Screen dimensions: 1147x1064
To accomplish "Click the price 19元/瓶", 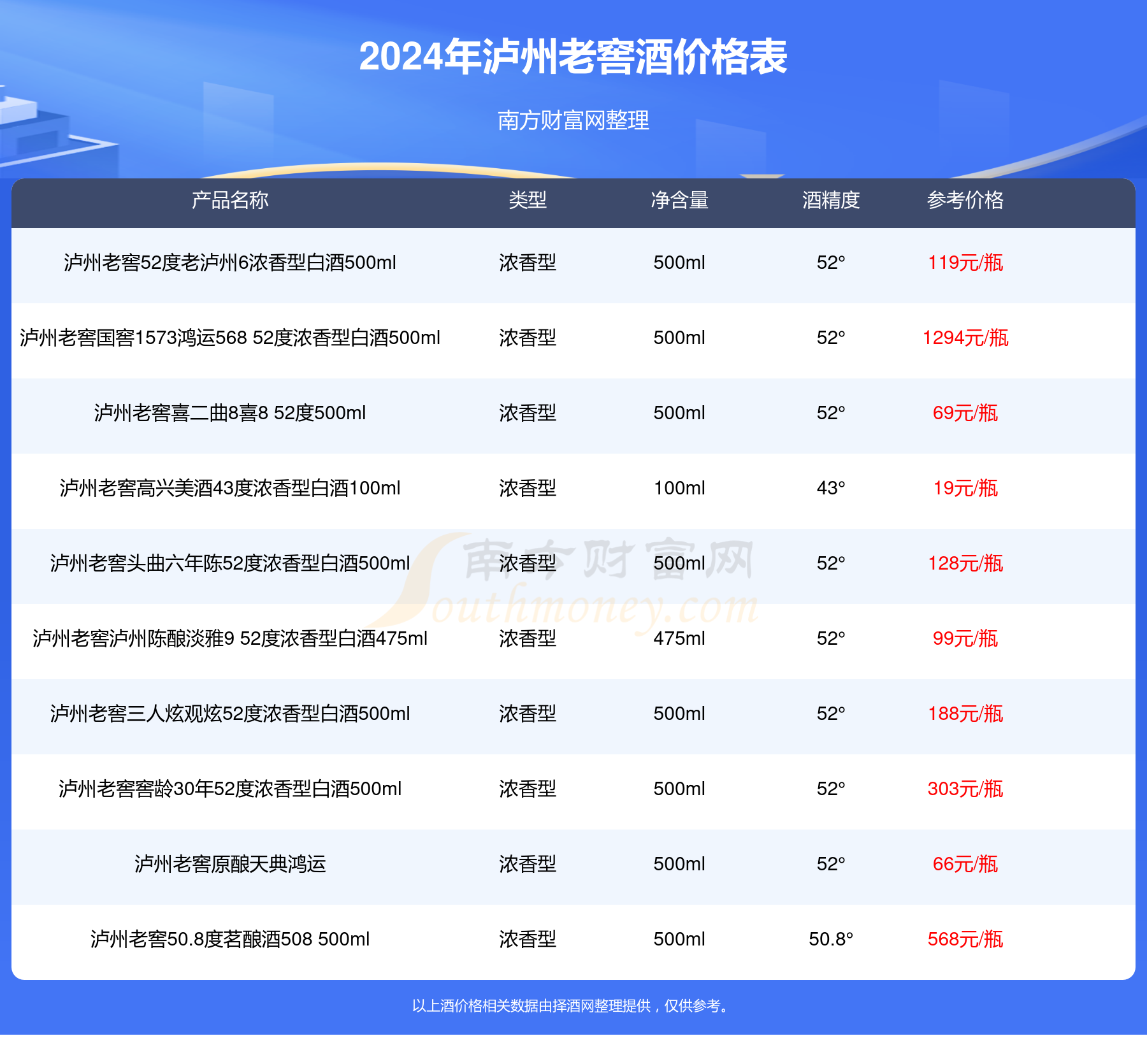I will tap(965, 488).
